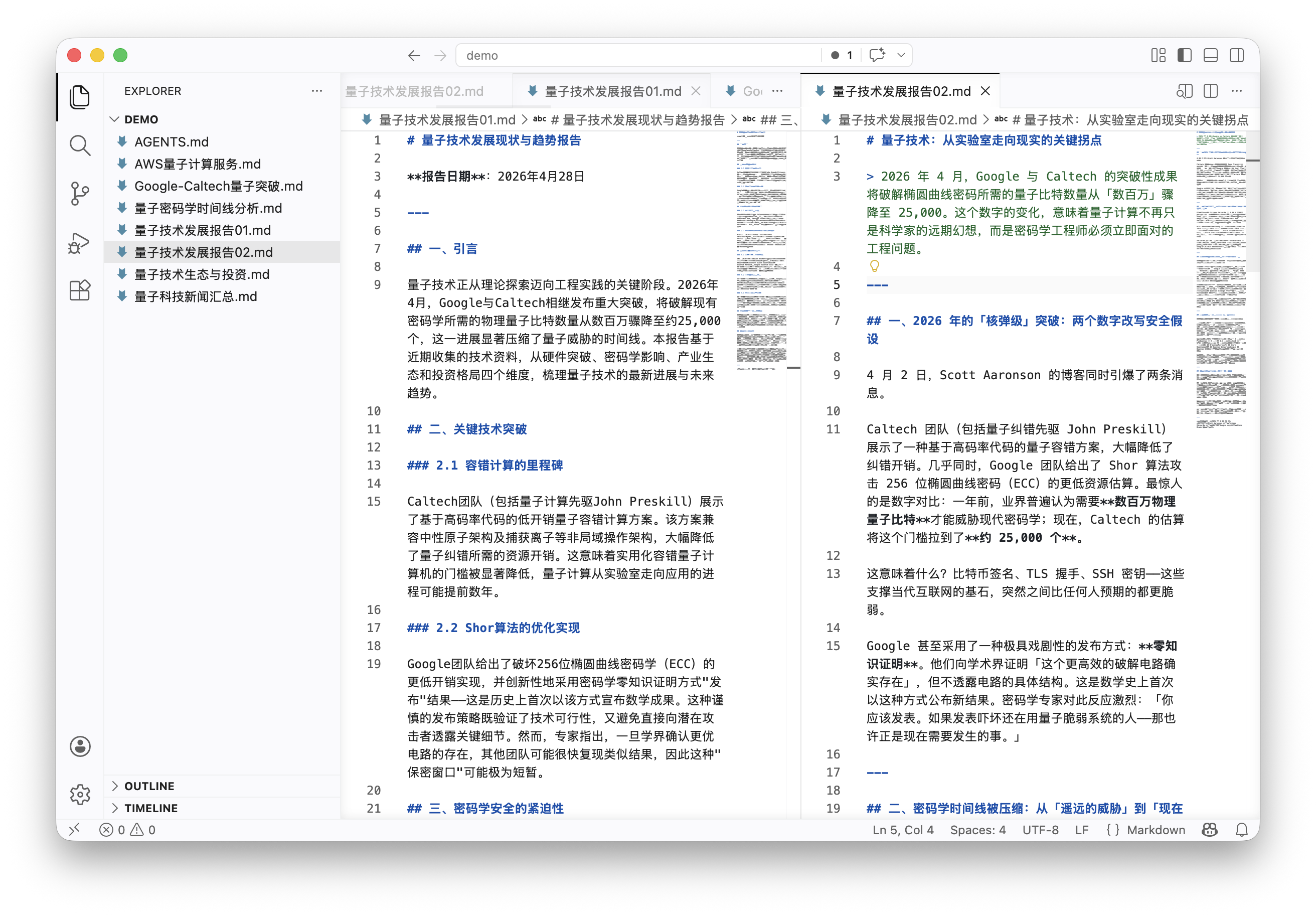Open the Search view in activity bar

coord(80,145)
